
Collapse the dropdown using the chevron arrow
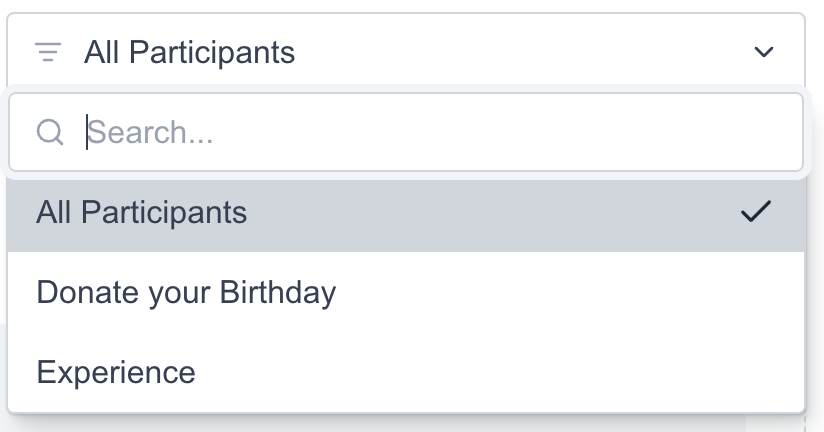764,51
